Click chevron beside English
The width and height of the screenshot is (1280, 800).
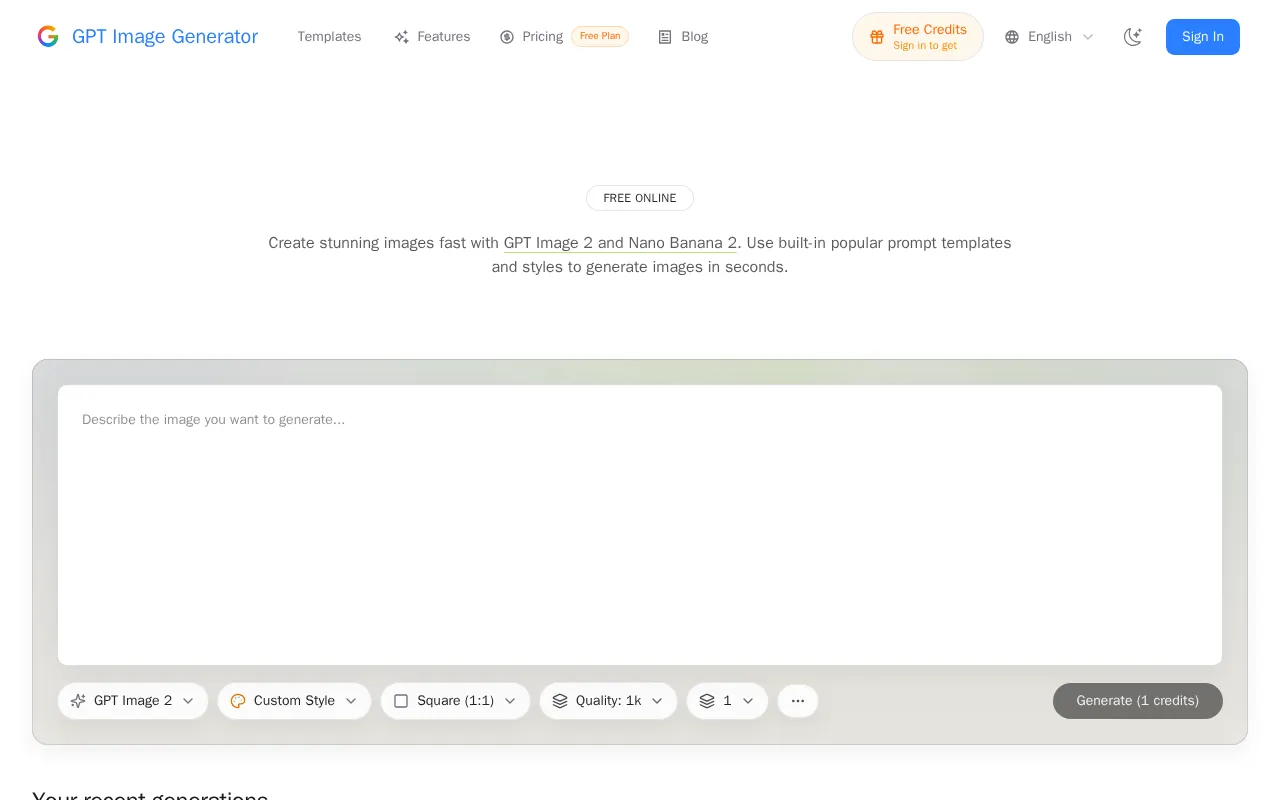[x=1088, y=37]
